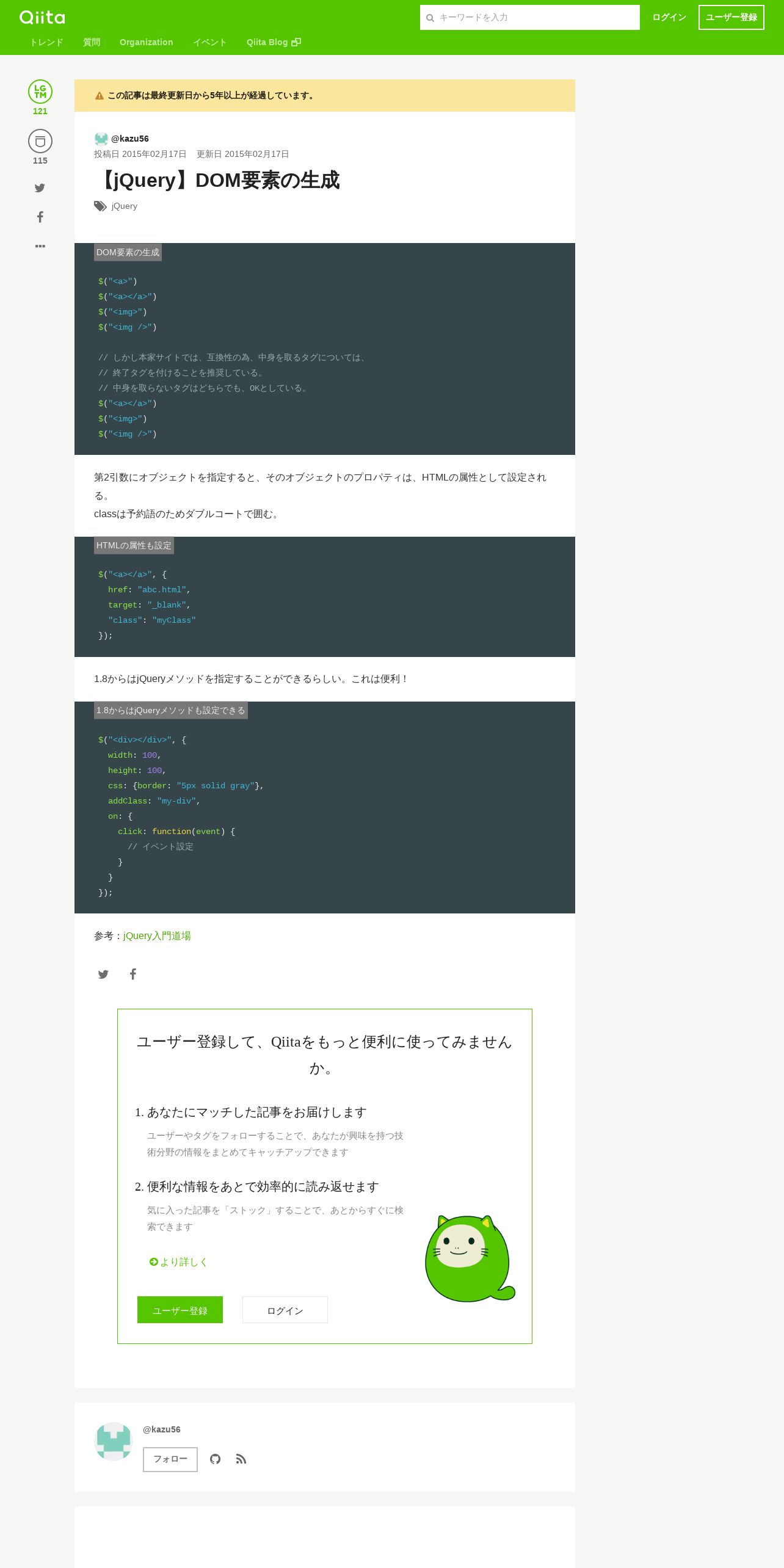The height and width of the screenshot is (1568, 784).
Task: Open the 質問 menu item
Action: [92, 42]
